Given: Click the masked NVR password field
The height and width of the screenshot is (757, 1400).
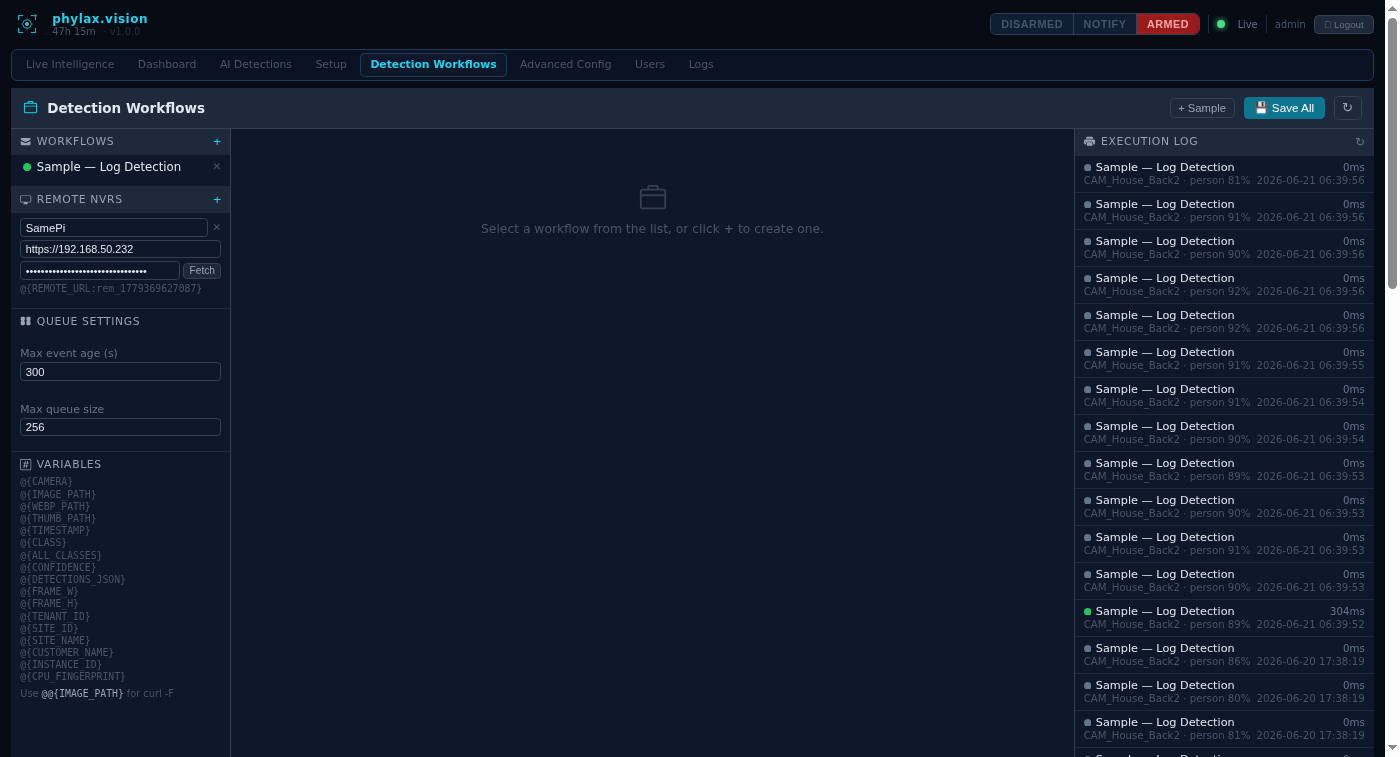Looking at the screenshot, I should 100,271.
